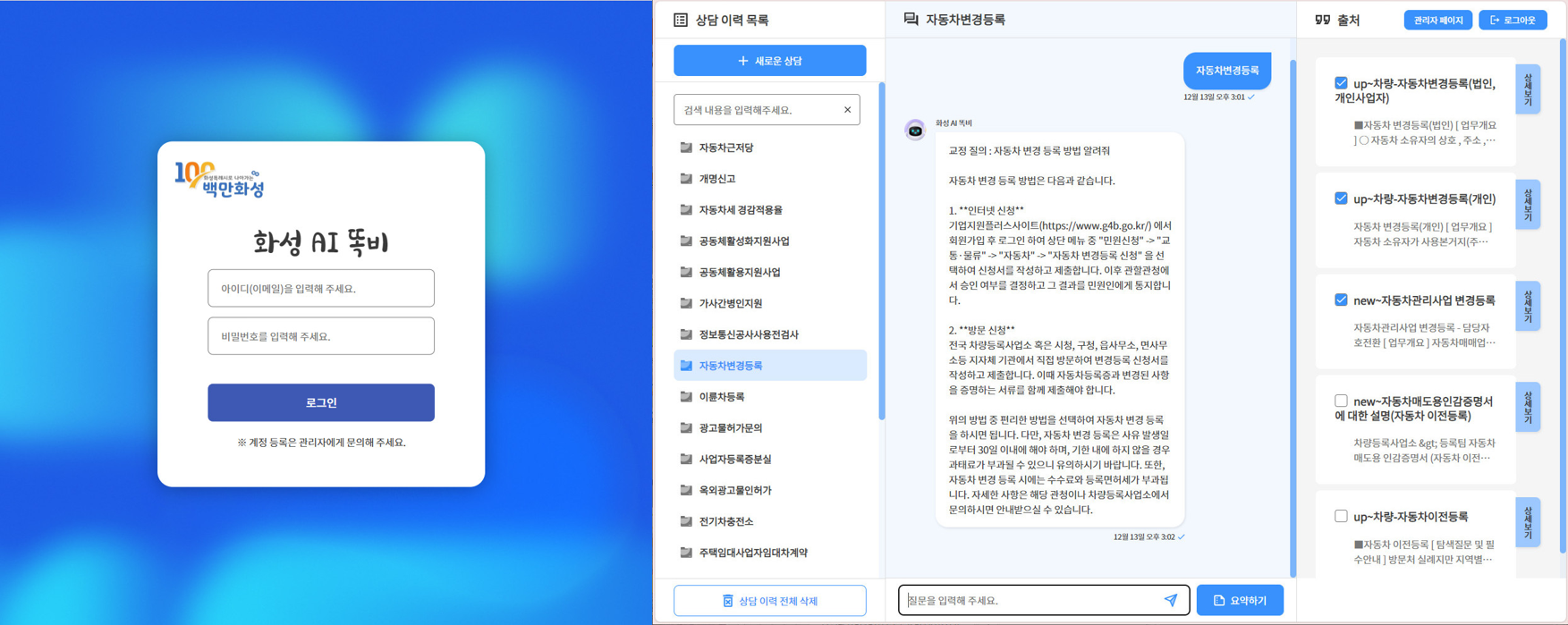Click the 백만화성 logo on login card
1568x625 pixels.
click(x=220, y=180)
